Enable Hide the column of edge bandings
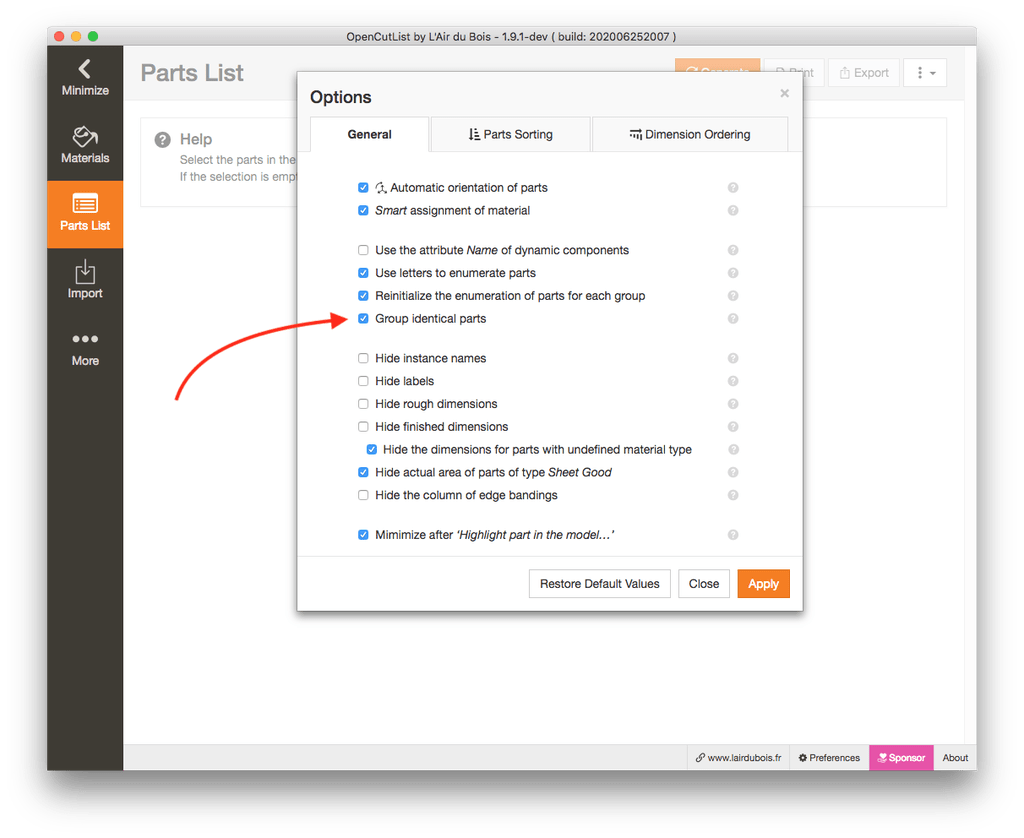 (363, 496)
